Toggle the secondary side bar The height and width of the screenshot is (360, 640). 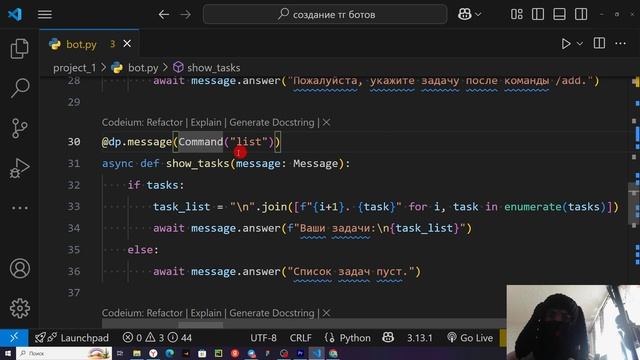(x=581, y=14)
